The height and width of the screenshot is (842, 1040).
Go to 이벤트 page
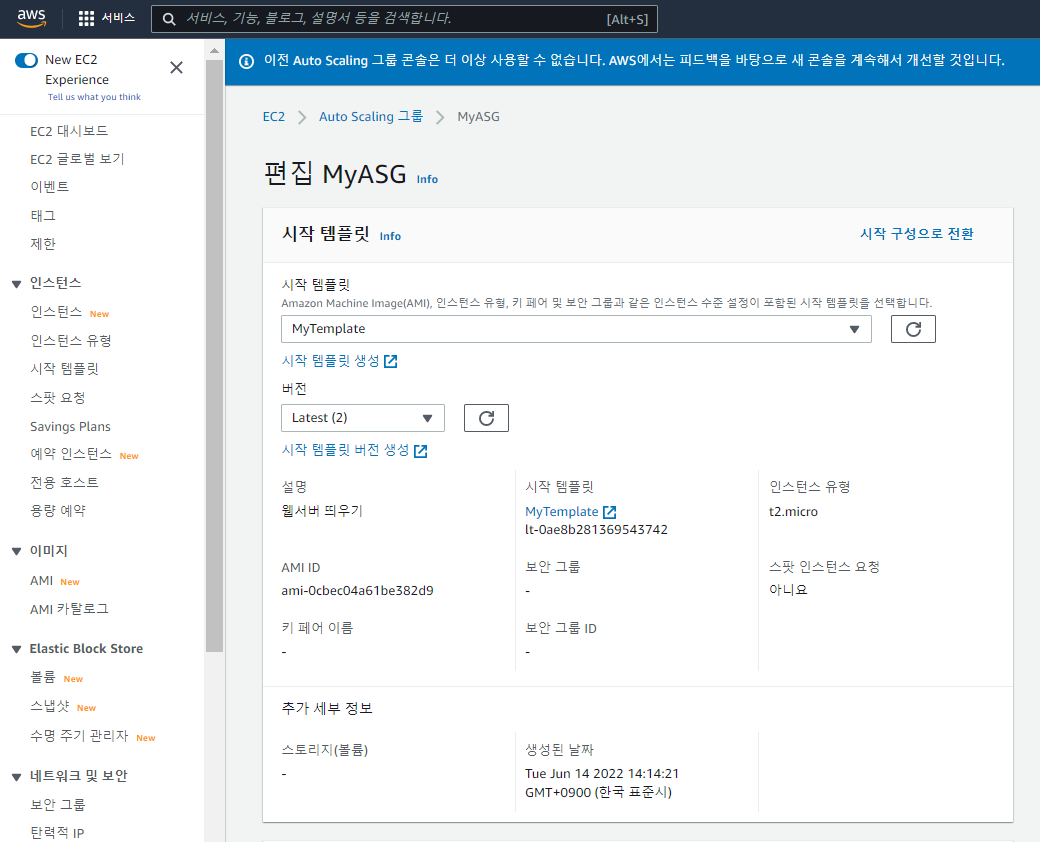(x=49, y=187)
